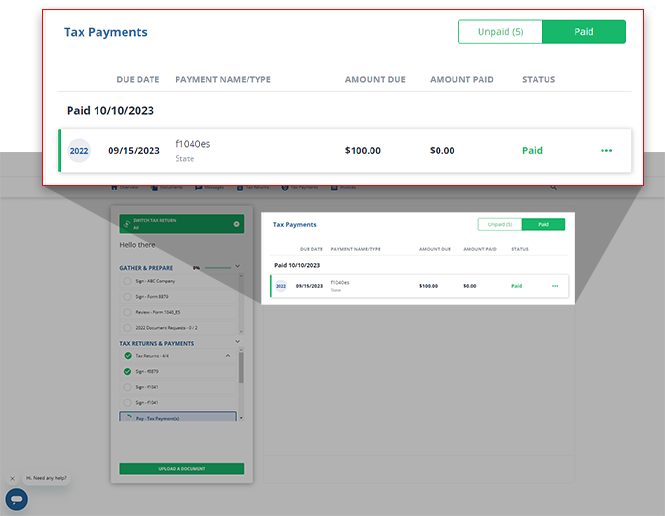Image resolution: width=665 pixels, height=516 pixels.
Task: Toggle the circle for 2022 Document Requests
Action: coord(127,328)
